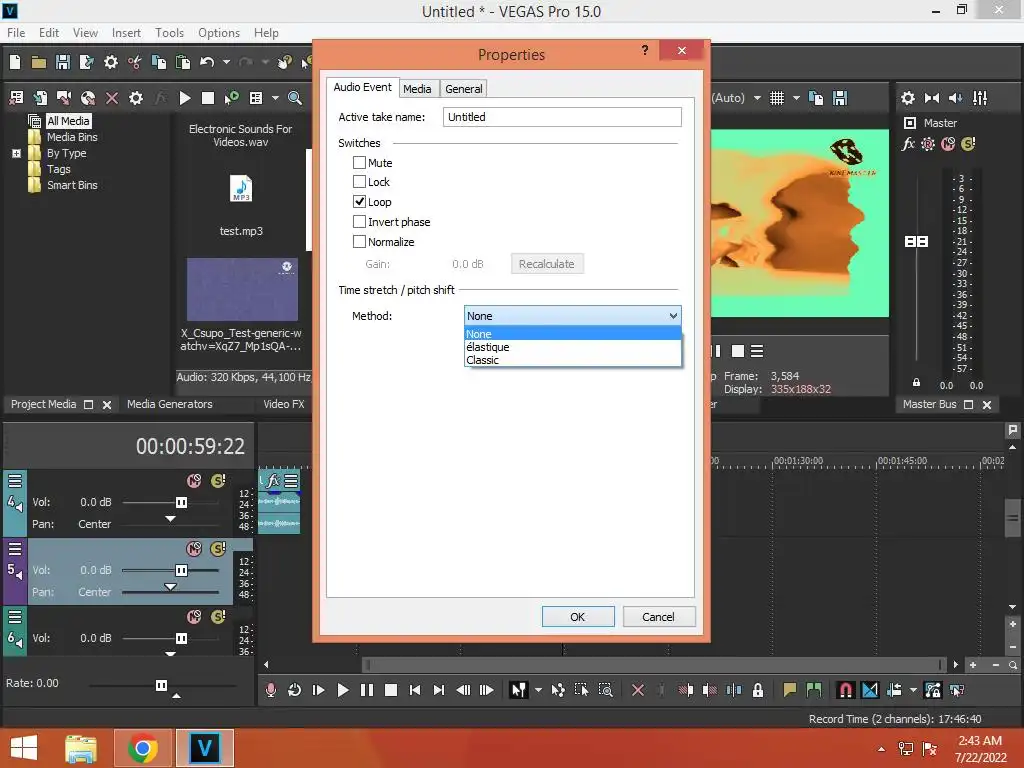Copy selection using main toolbar copy icon
Screen dimensions: 1024x768
[159, 62]
